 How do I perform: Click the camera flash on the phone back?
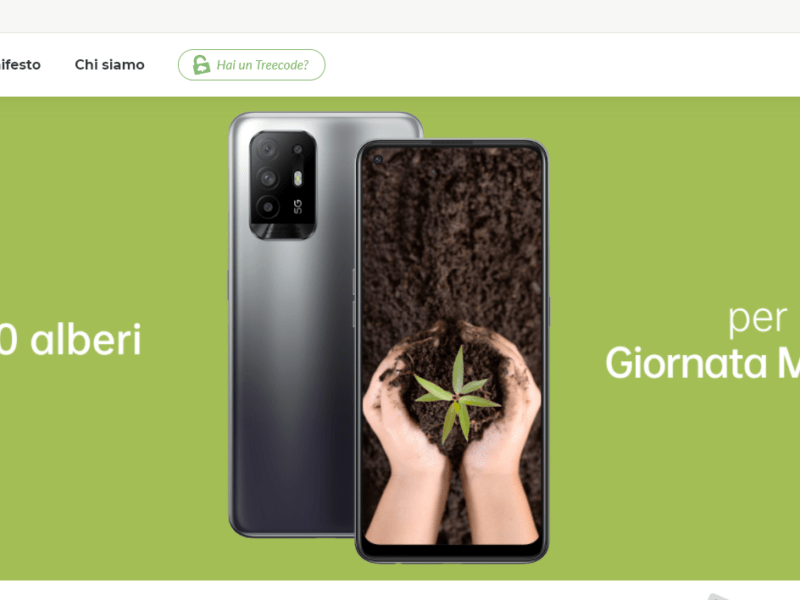(x=298, y=178)
